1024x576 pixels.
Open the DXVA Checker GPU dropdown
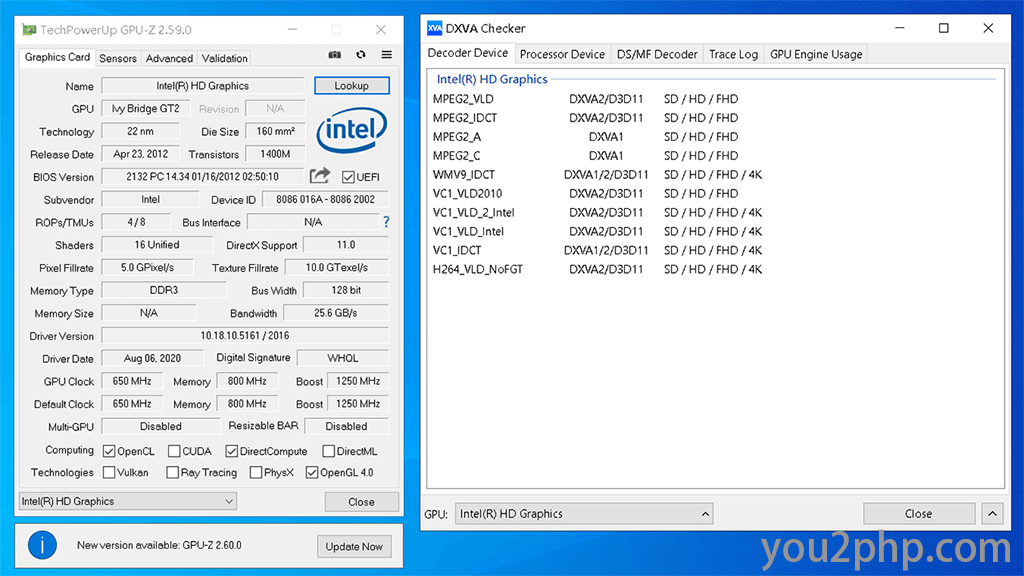584,514
